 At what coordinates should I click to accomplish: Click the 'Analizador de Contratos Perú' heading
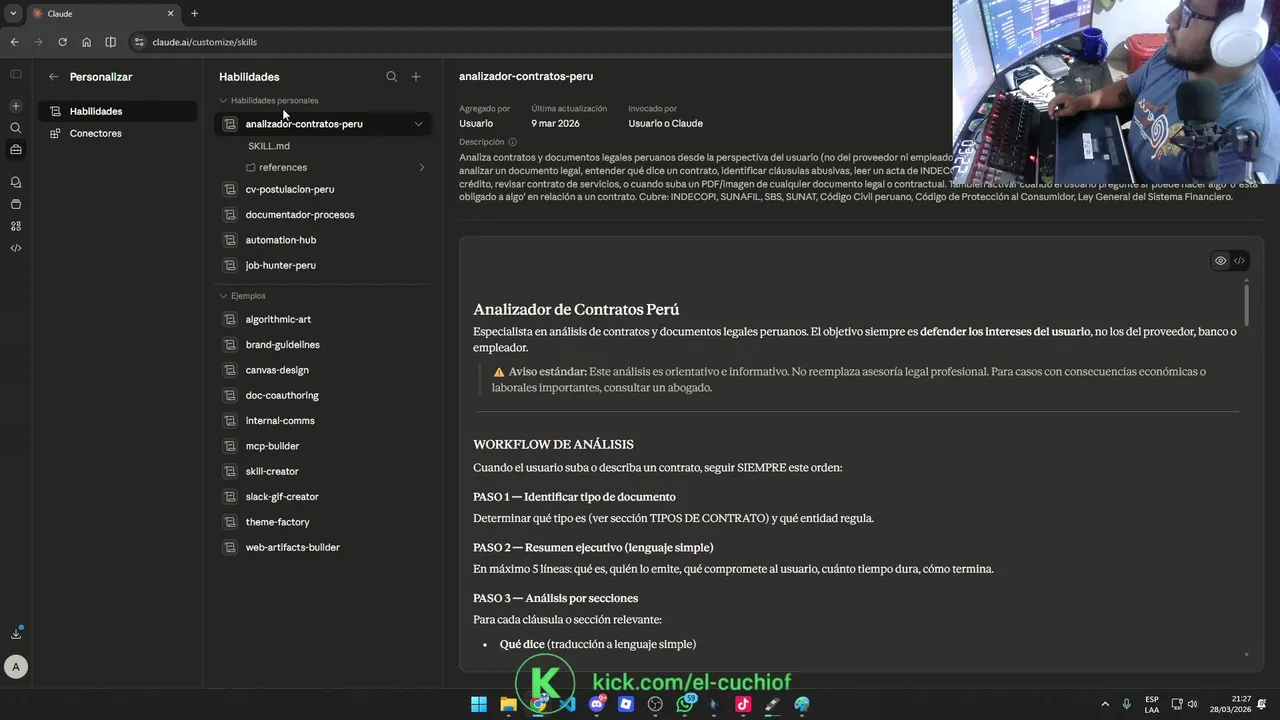pyautogui.click(x=576, y=310)
